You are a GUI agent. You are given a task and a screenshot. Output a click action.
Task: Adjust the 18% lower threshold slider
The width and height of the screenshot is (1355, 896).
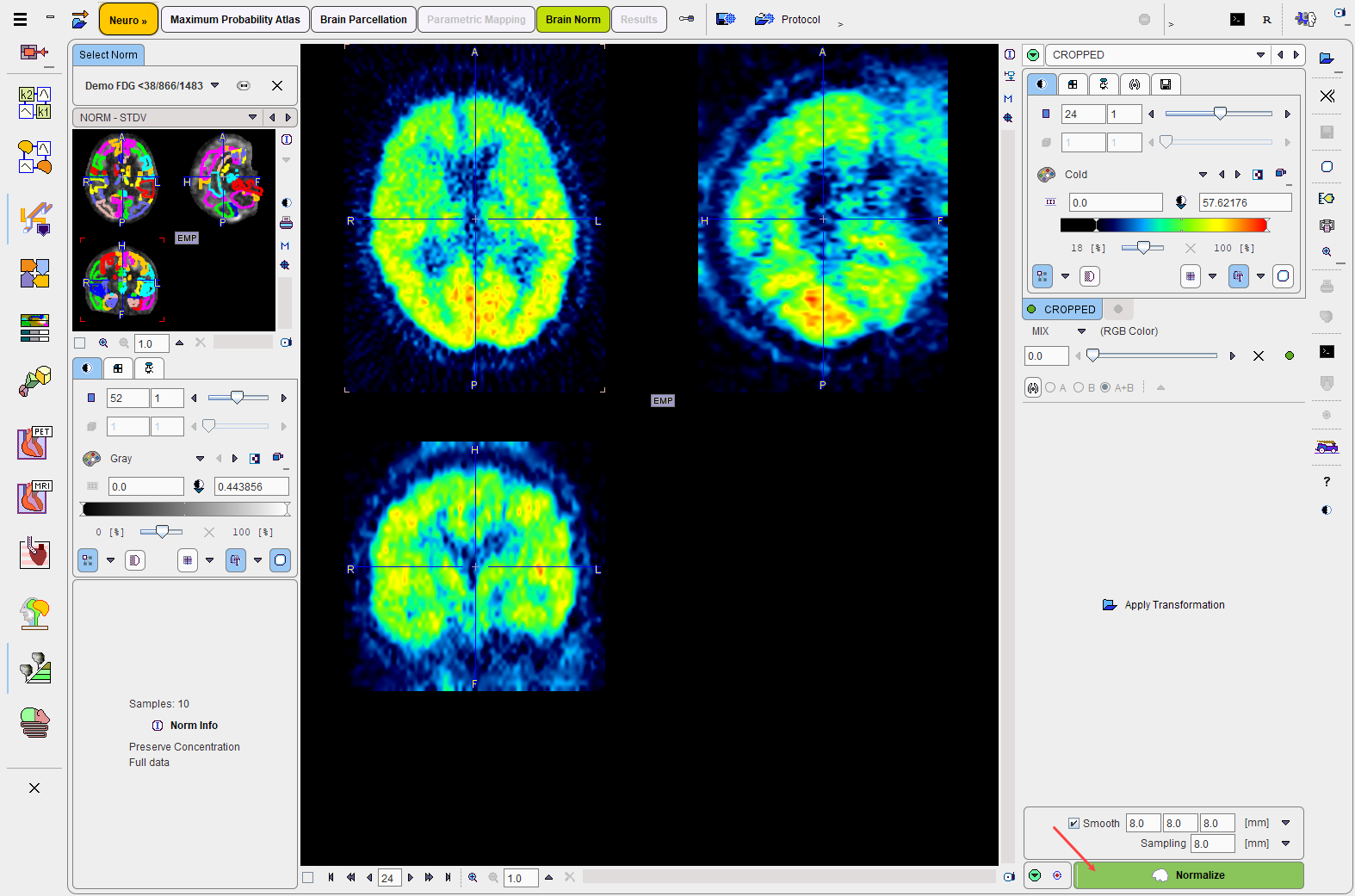(x=1143, y=248)
